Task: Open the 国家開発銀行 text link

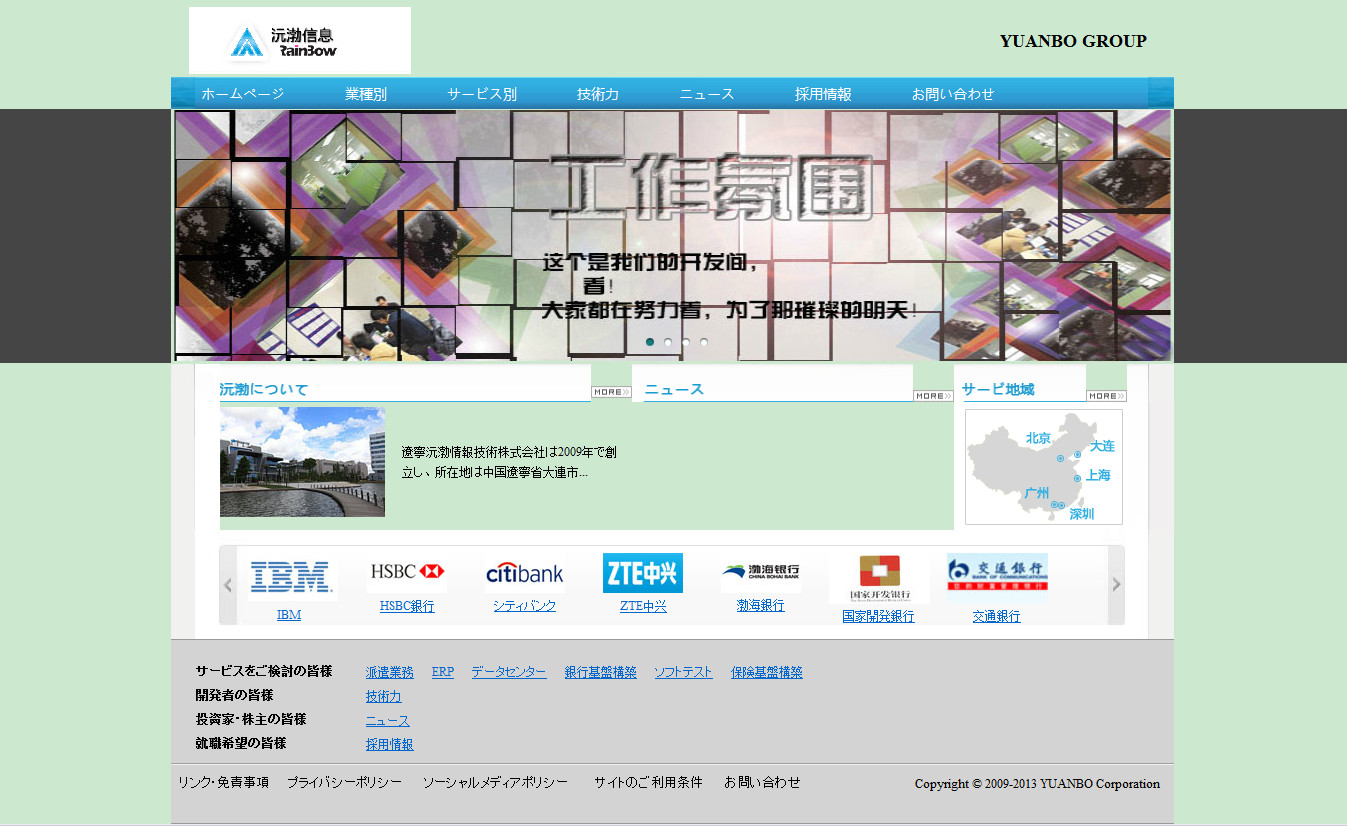Action: [879, 616]
